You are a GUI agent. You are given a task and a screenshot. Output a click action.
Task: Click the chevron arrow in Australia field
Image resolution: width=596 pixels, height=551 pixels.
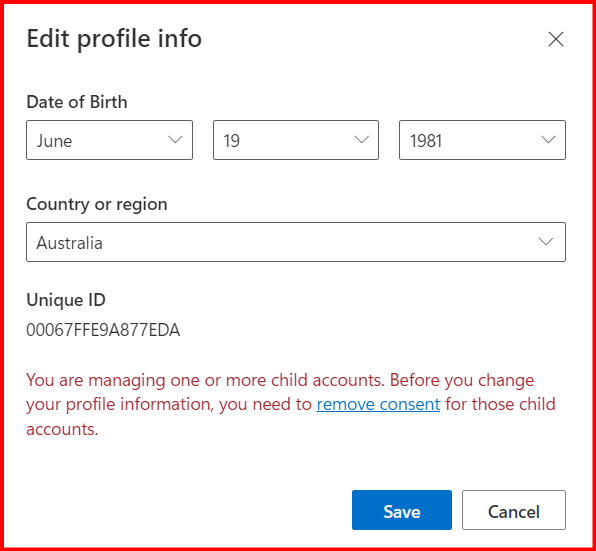tap(546, 242)
